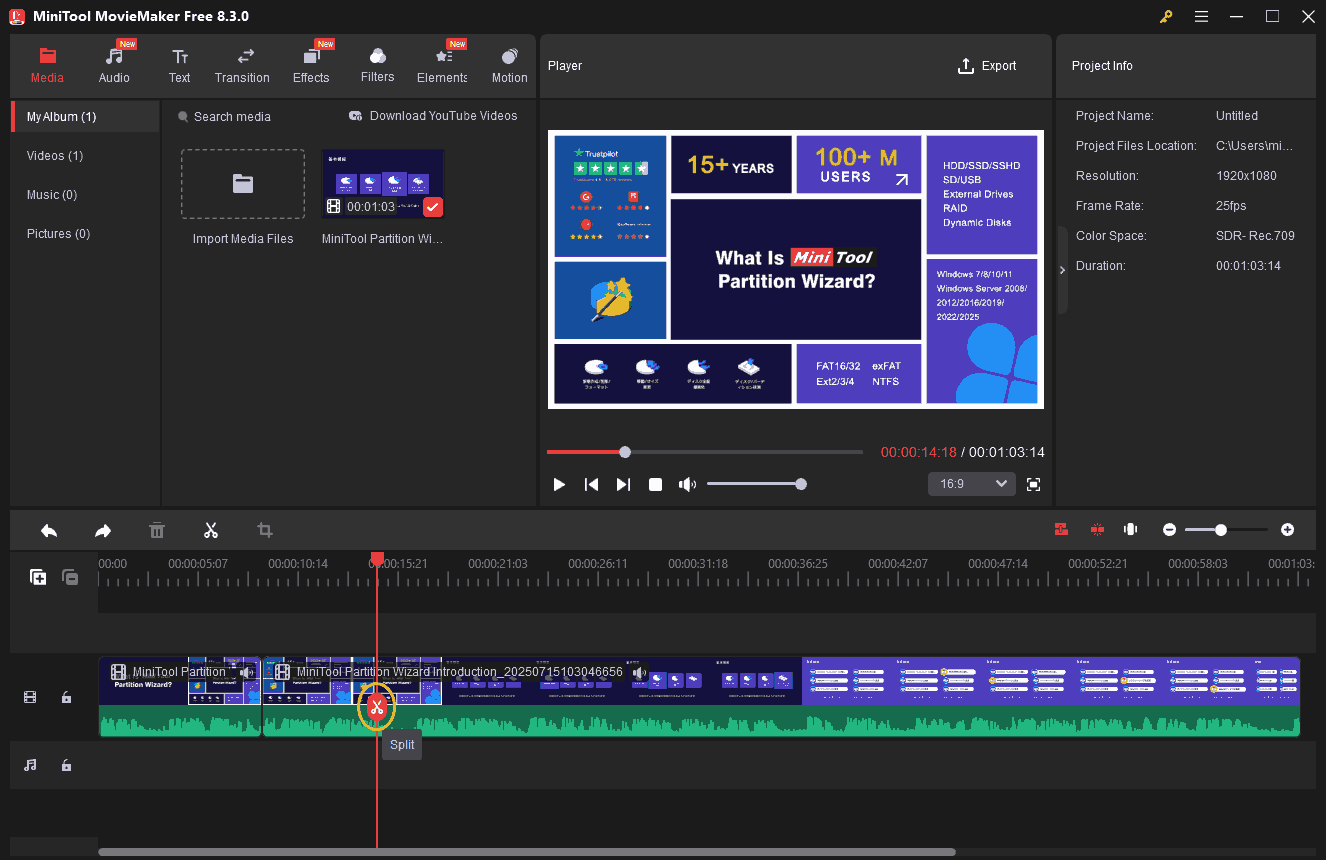Click the player progress bar

tap(705, 452)
